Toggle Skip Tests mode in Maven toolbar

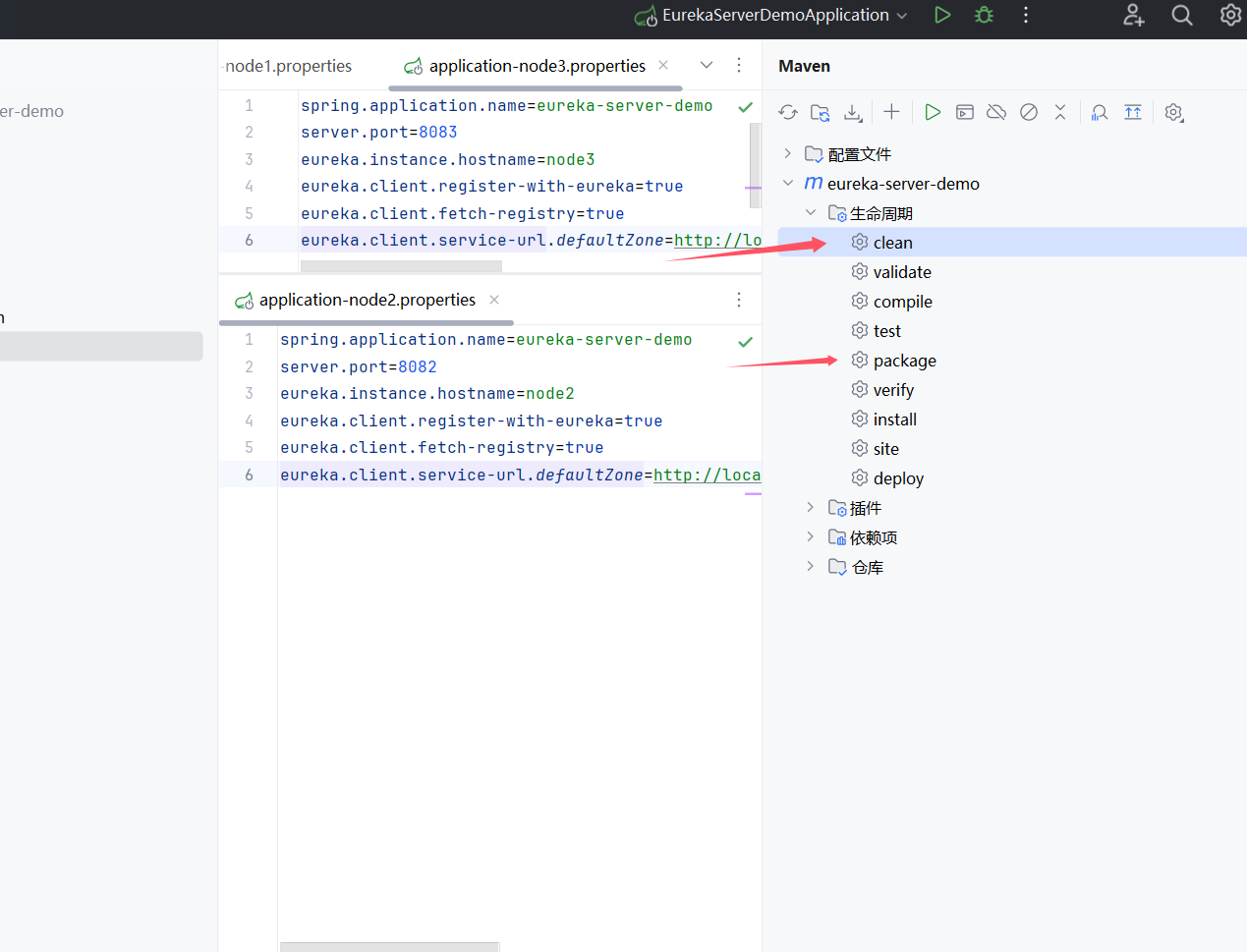click(1029, 112)
